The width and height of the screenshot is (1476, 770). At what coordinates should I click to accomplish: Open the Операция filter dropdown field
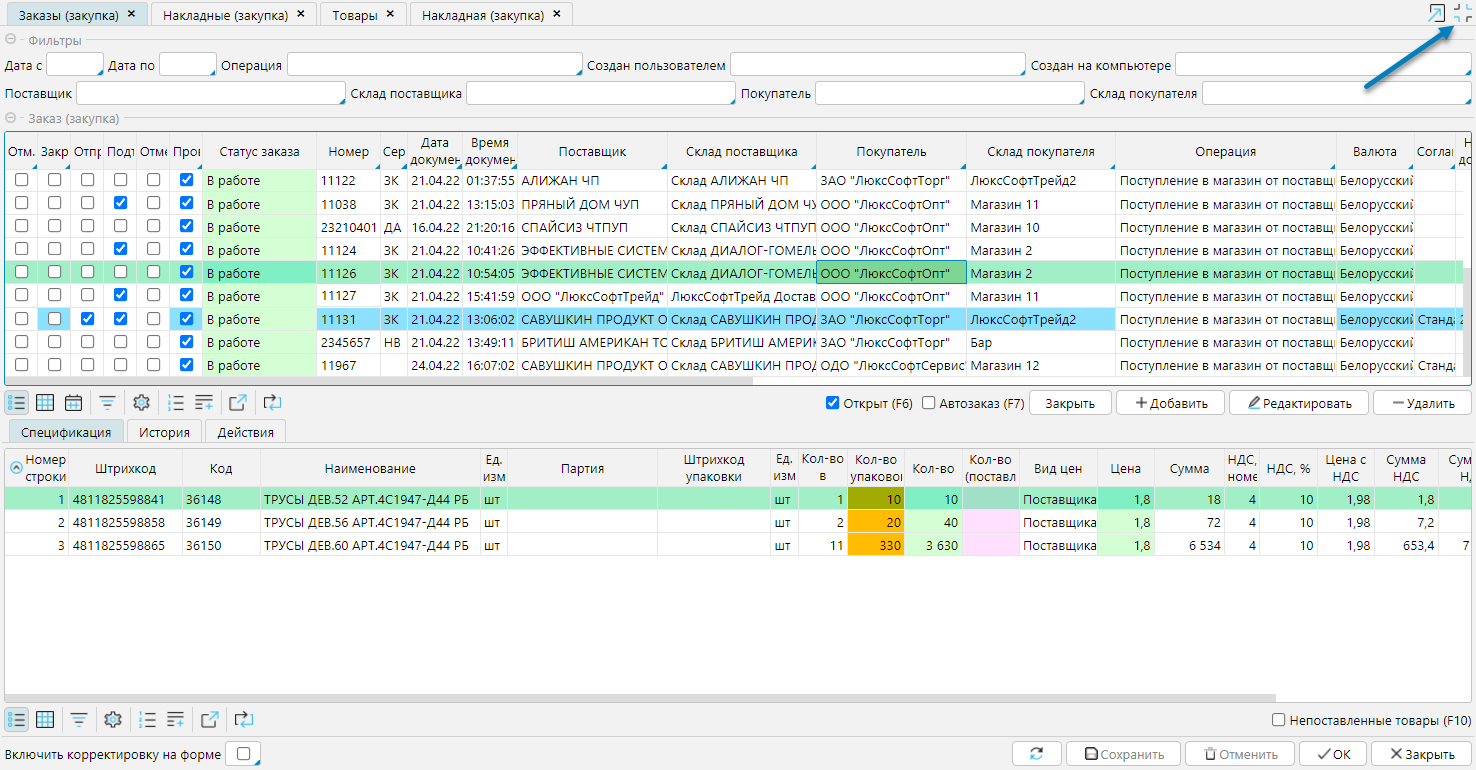coord(433,65)
